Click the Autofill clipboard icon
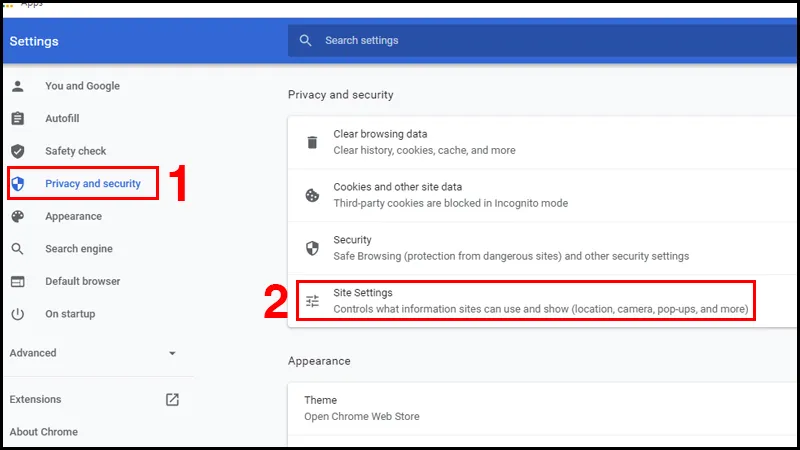Viewport: 800px width, 450px height. 17,119
